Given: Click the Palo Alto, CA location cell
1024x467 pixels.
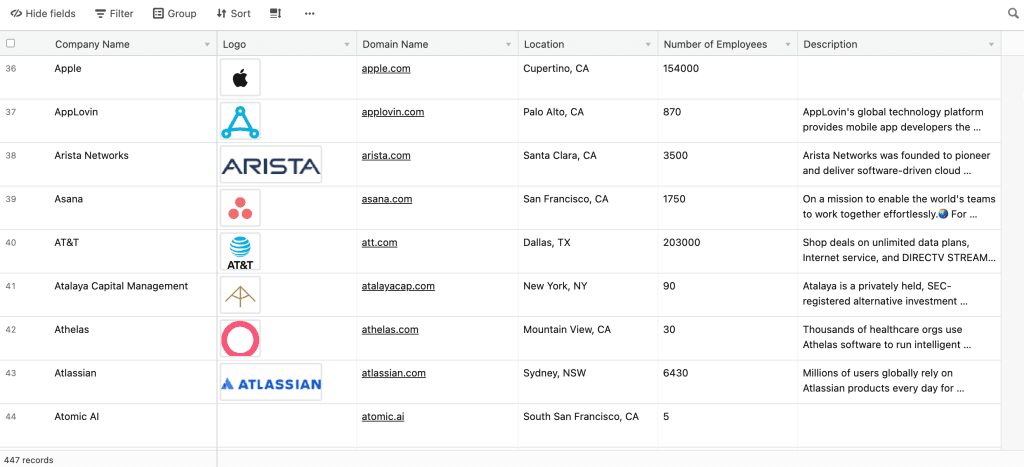Looking at the screenshot, I should pos(588,121).
